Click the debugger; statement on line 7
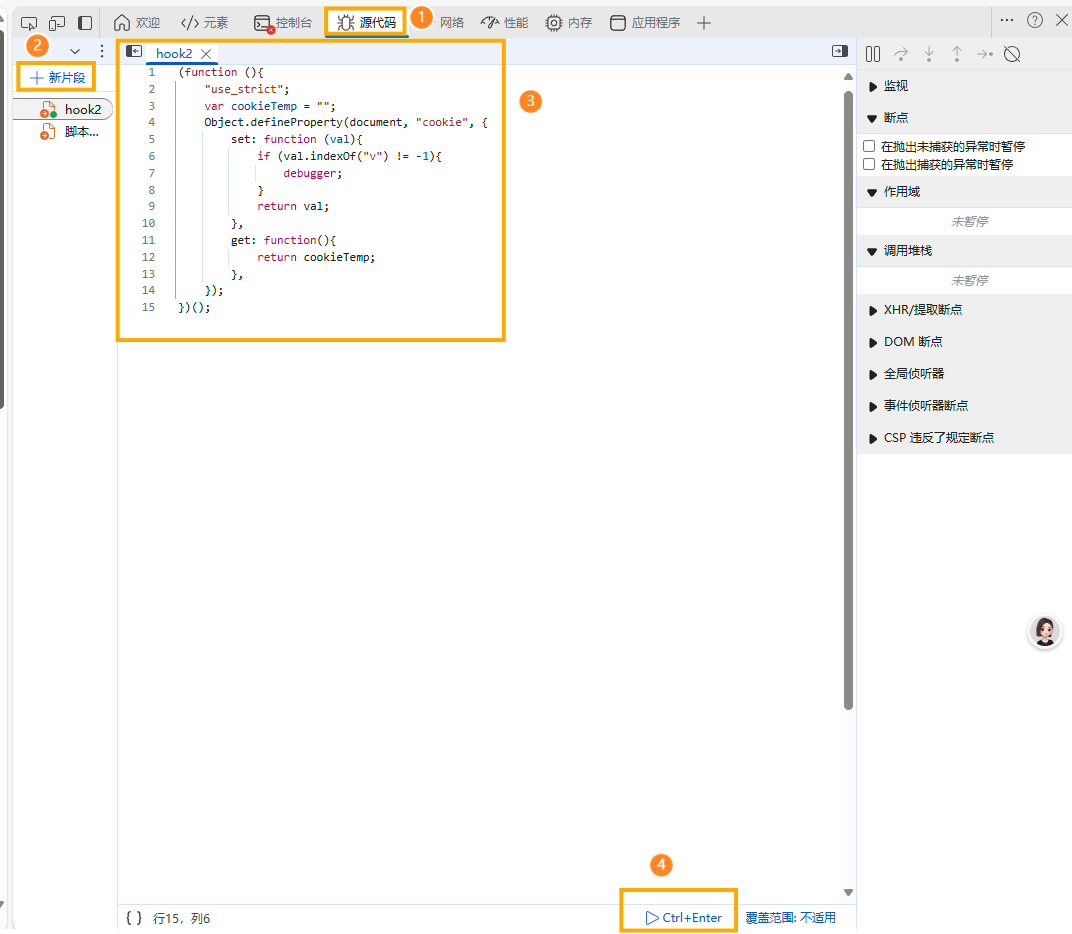This screenshot has height=934, width=1072. pyautogui.click(x=312, y=173)
